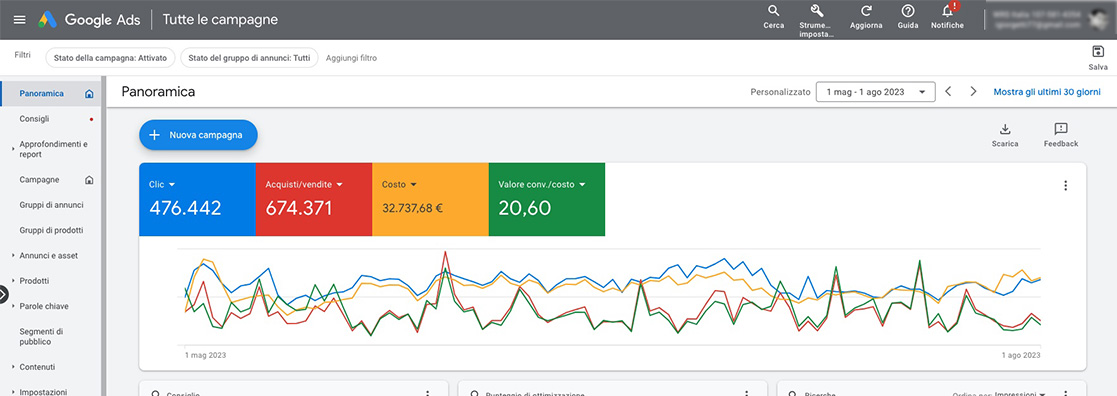This screenshot has height=396, width=1117.
Task: Expand the Prodotti sidebar section
Action: tap(14, 281)
